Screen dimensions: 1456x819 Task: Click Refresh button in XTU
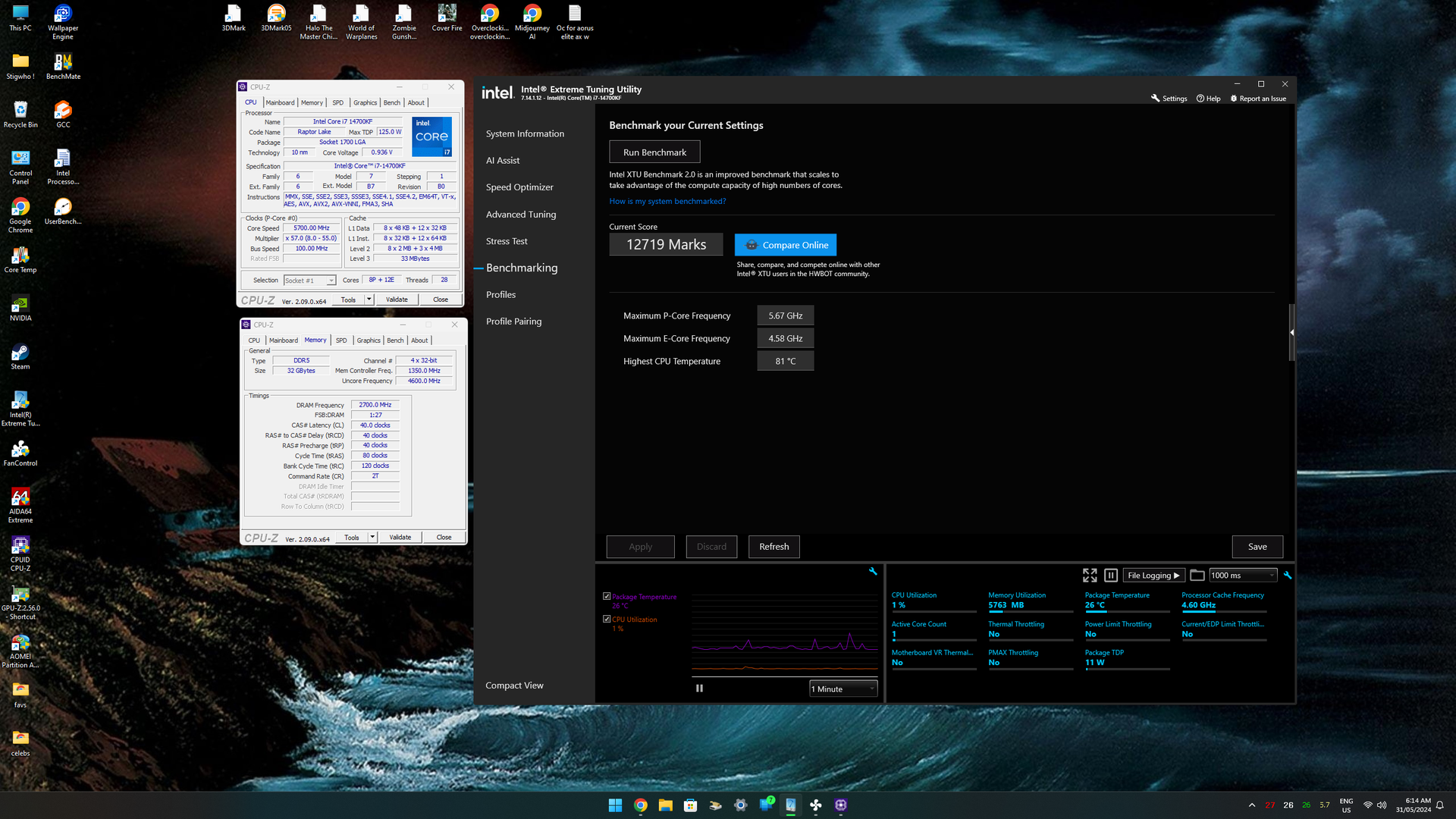click(773, 547)
